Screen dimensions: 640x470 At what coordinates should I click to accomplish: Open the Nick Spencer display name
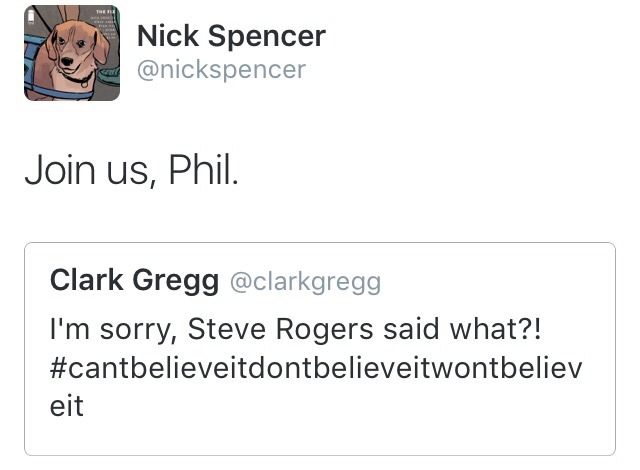tap(230, 37)
